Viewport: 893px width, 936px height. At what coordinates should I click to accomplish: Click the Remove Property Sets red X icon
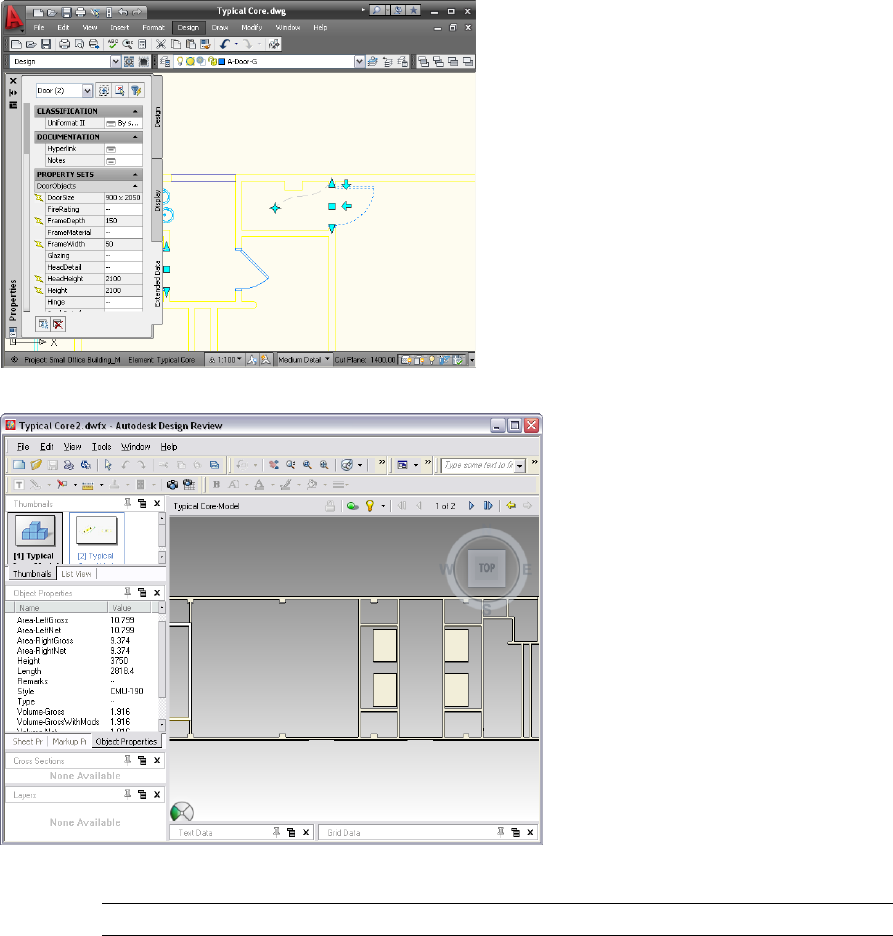58,324
